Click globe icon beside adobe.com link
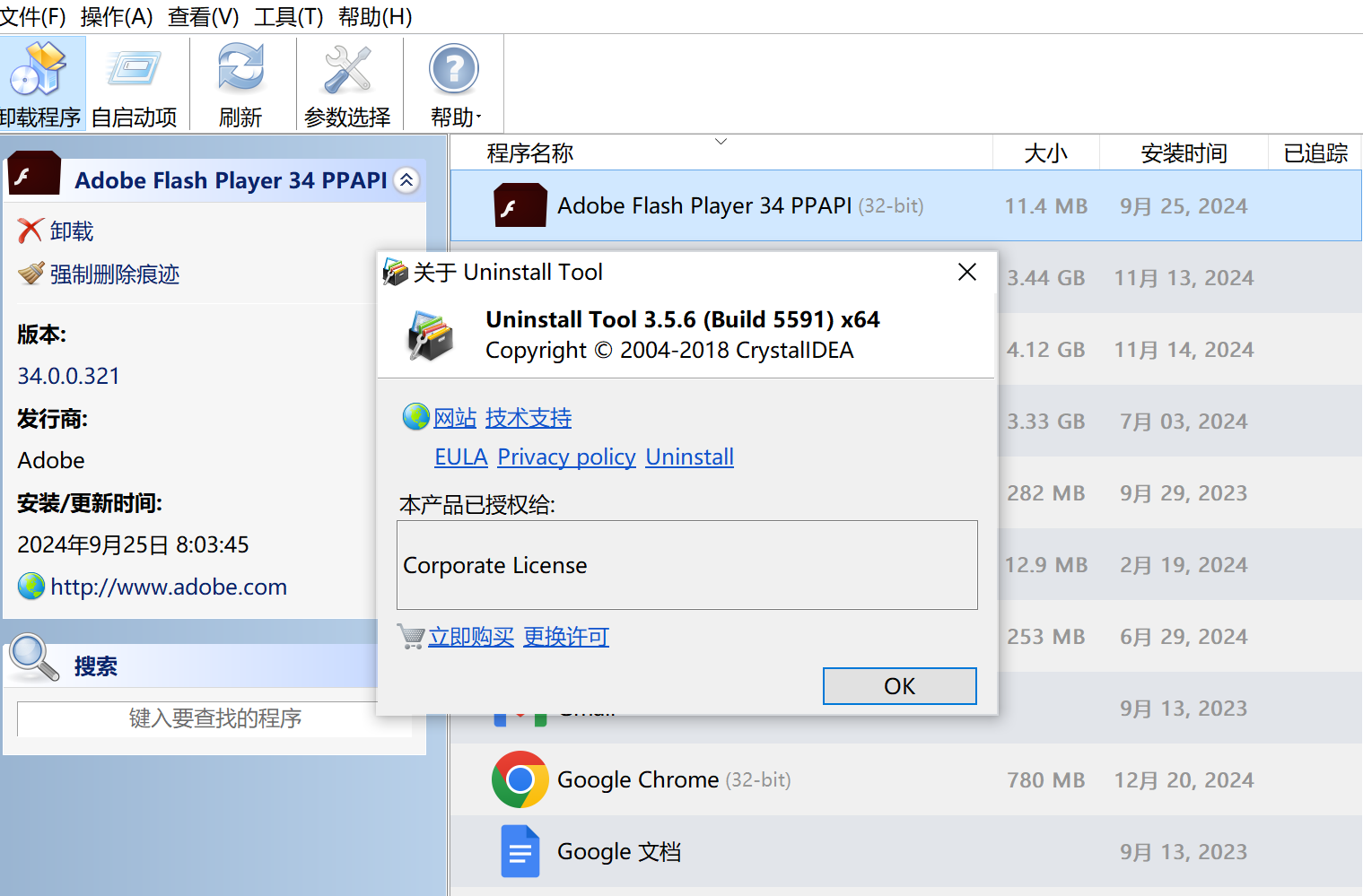This screenshot has height=896, width=1363. [x=31, y=587]
